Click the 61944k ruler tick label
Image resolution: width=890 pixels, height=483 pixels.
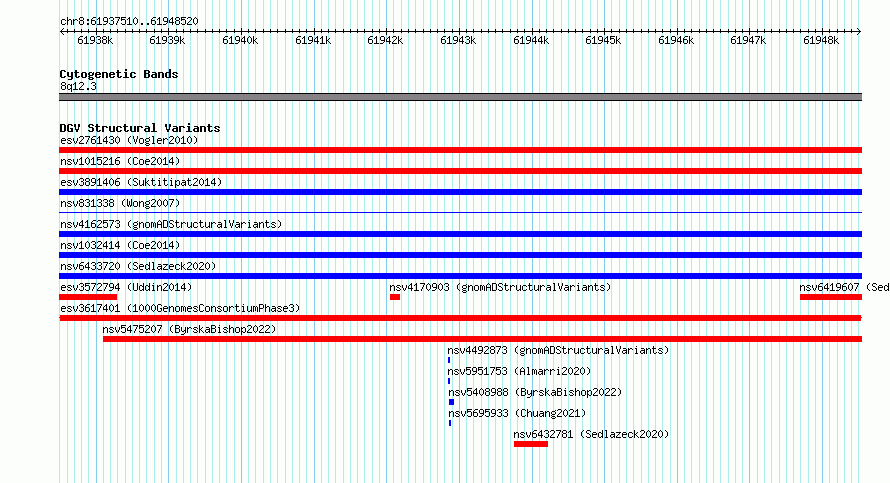(531, 40)
